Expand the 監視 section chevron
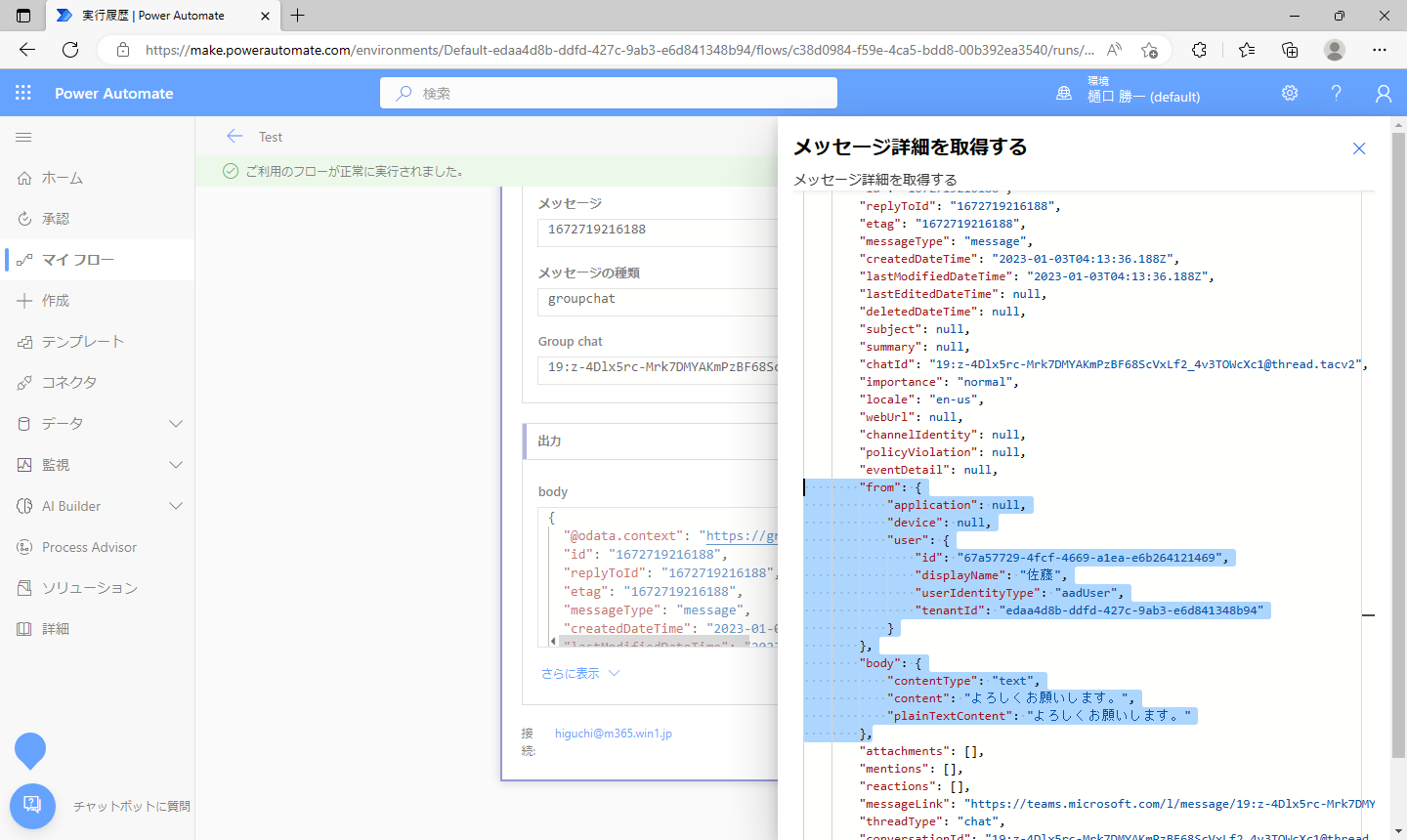 click(176, 465)
